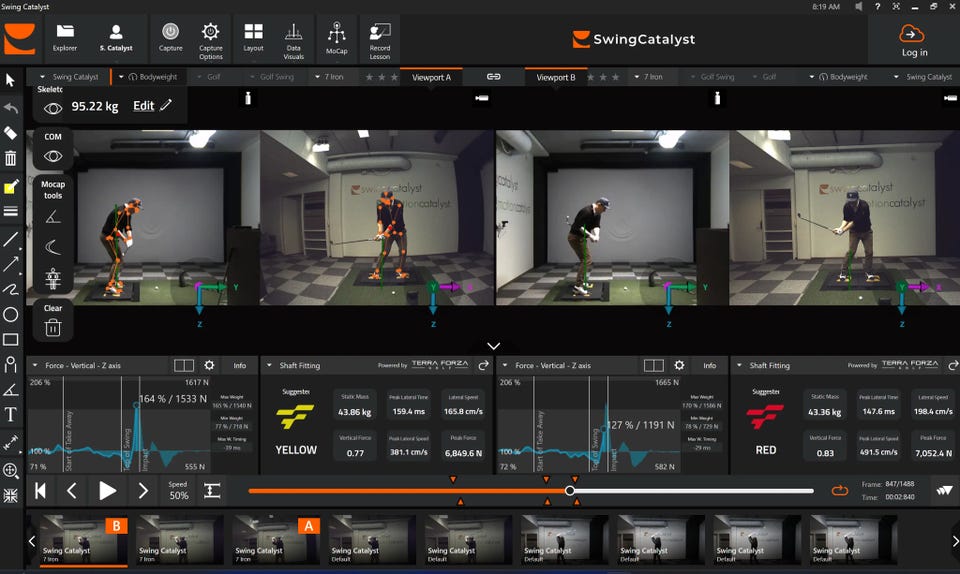This screenshot has width=960, height=574.
Task: Select the zoom magnifier tool
Action: click(x=10, y=470)
